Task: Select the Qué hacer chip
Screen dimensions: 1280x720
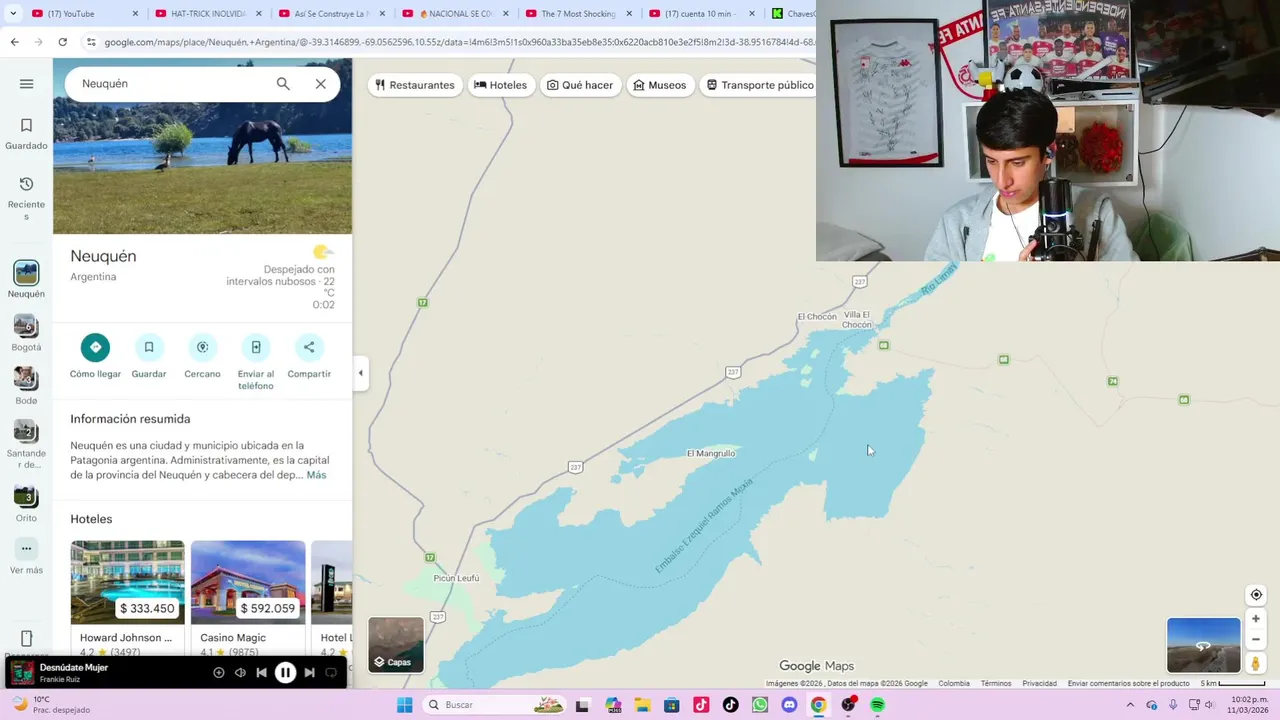Action: (x=580, y=85)
